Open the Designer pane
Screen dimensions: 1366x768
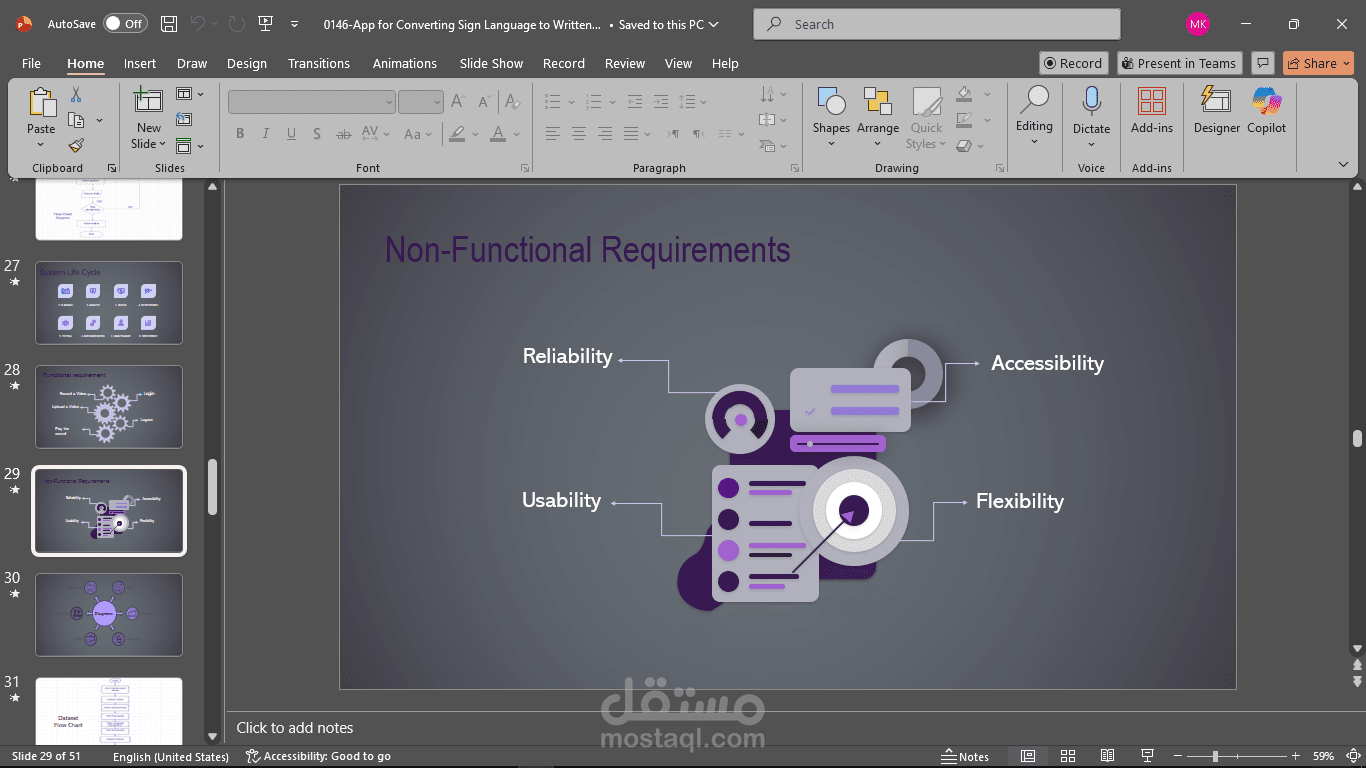point(1216,101)
